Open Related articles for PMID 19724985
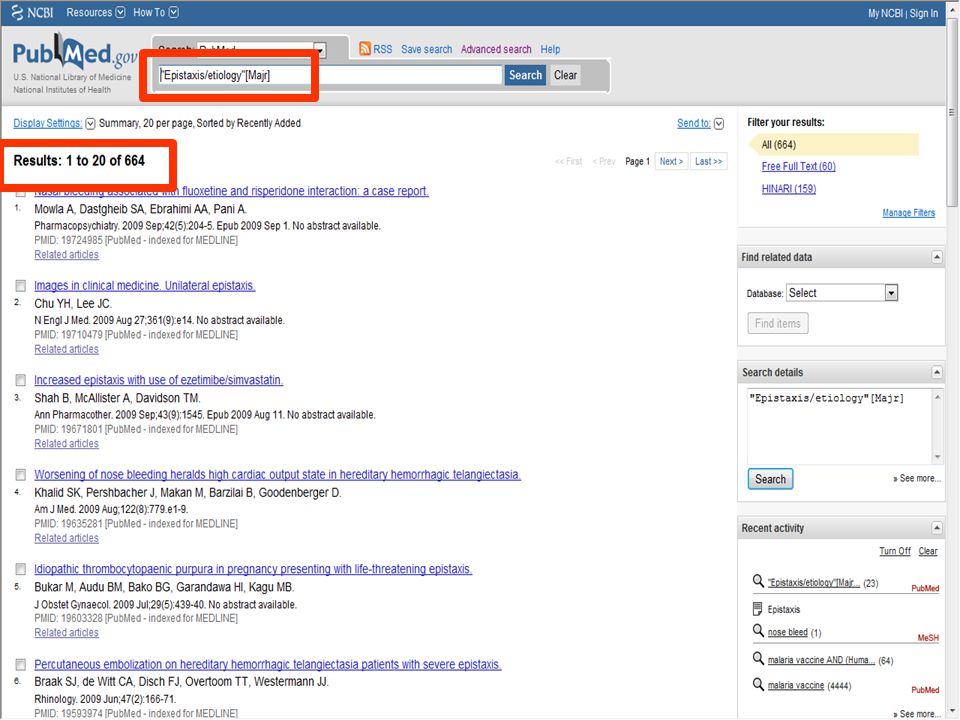Image resolution: width=960 pixels, height=720 pixels. (66, 255)
